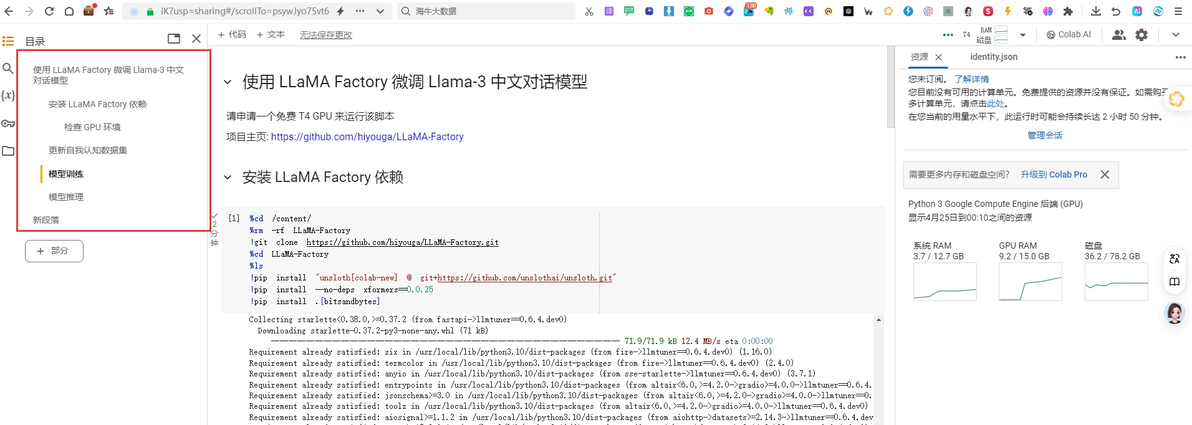This screenshot has width=1192, height=425.
Task: Open the address bar three-dots menu
Action: [360, 11]
